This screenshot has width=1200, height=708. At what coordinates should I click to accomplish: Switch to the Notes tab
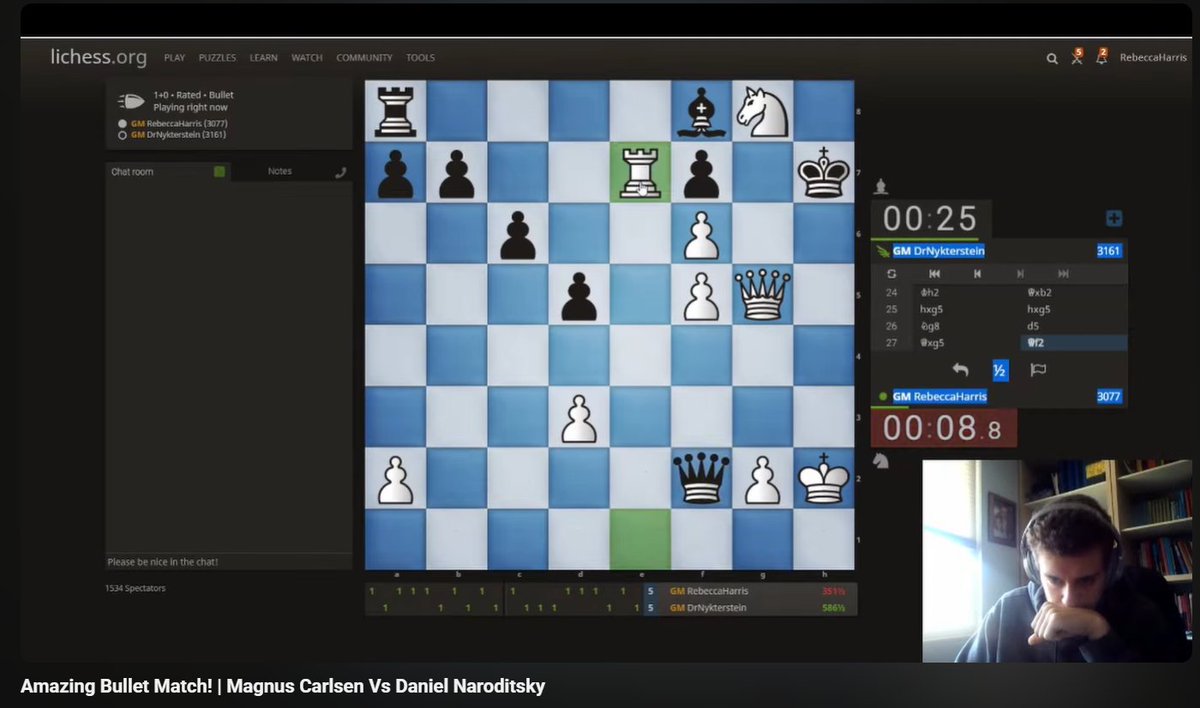pos(280,172)
